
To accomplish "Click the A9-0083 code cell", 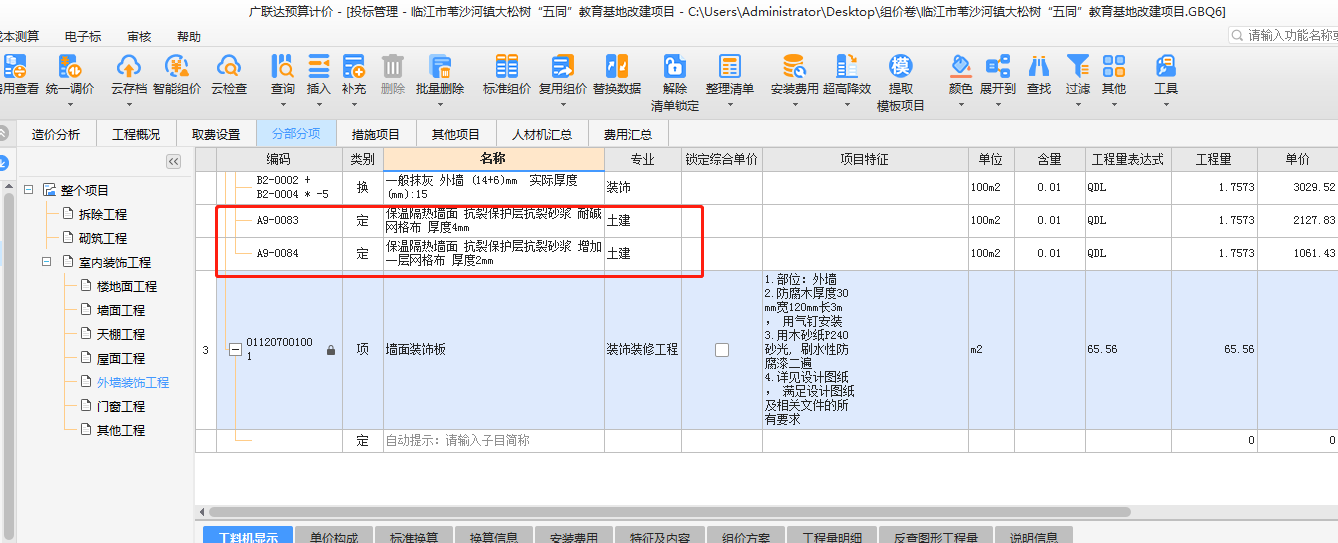I will [x=278, y=220].
